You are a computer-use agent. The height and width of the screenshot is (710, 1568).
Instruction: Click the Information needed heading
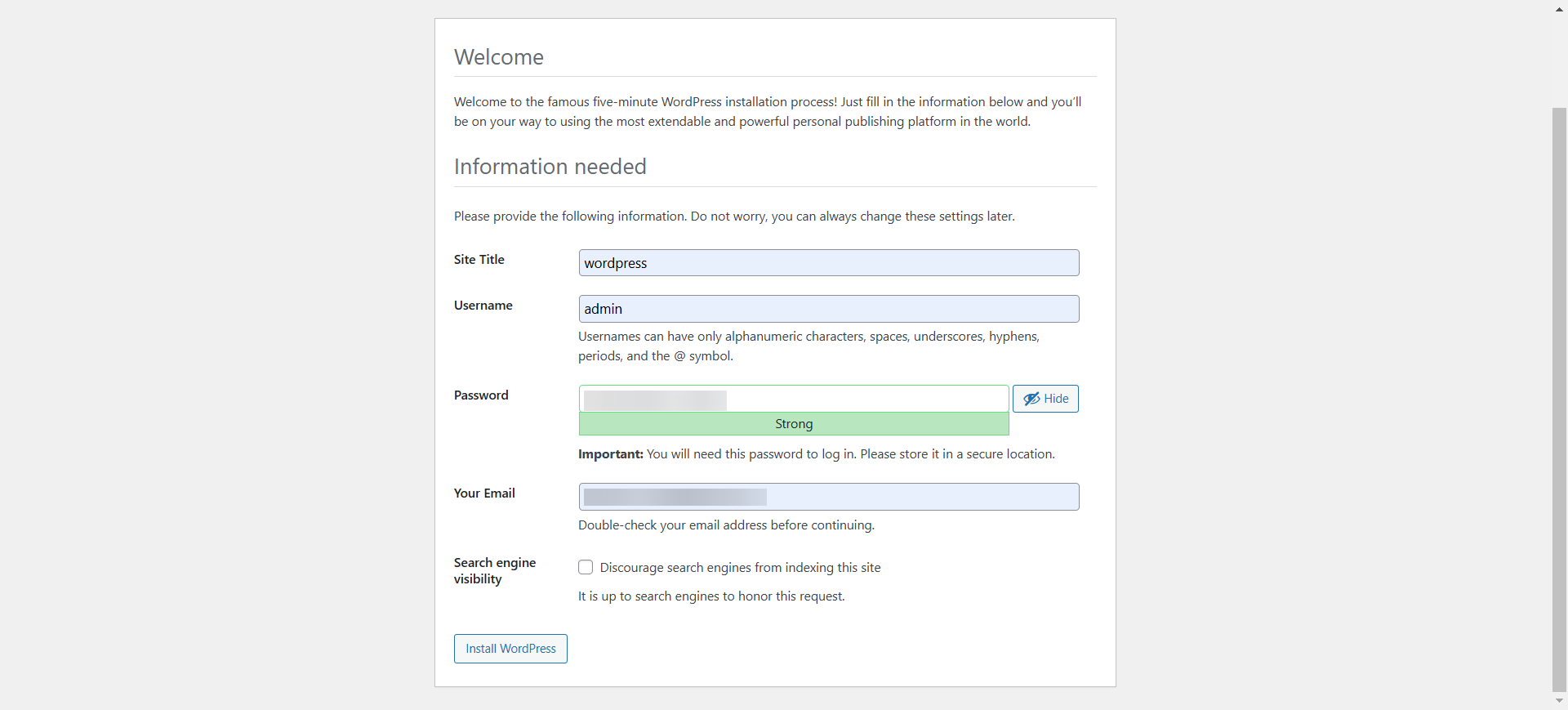(550, 167)
